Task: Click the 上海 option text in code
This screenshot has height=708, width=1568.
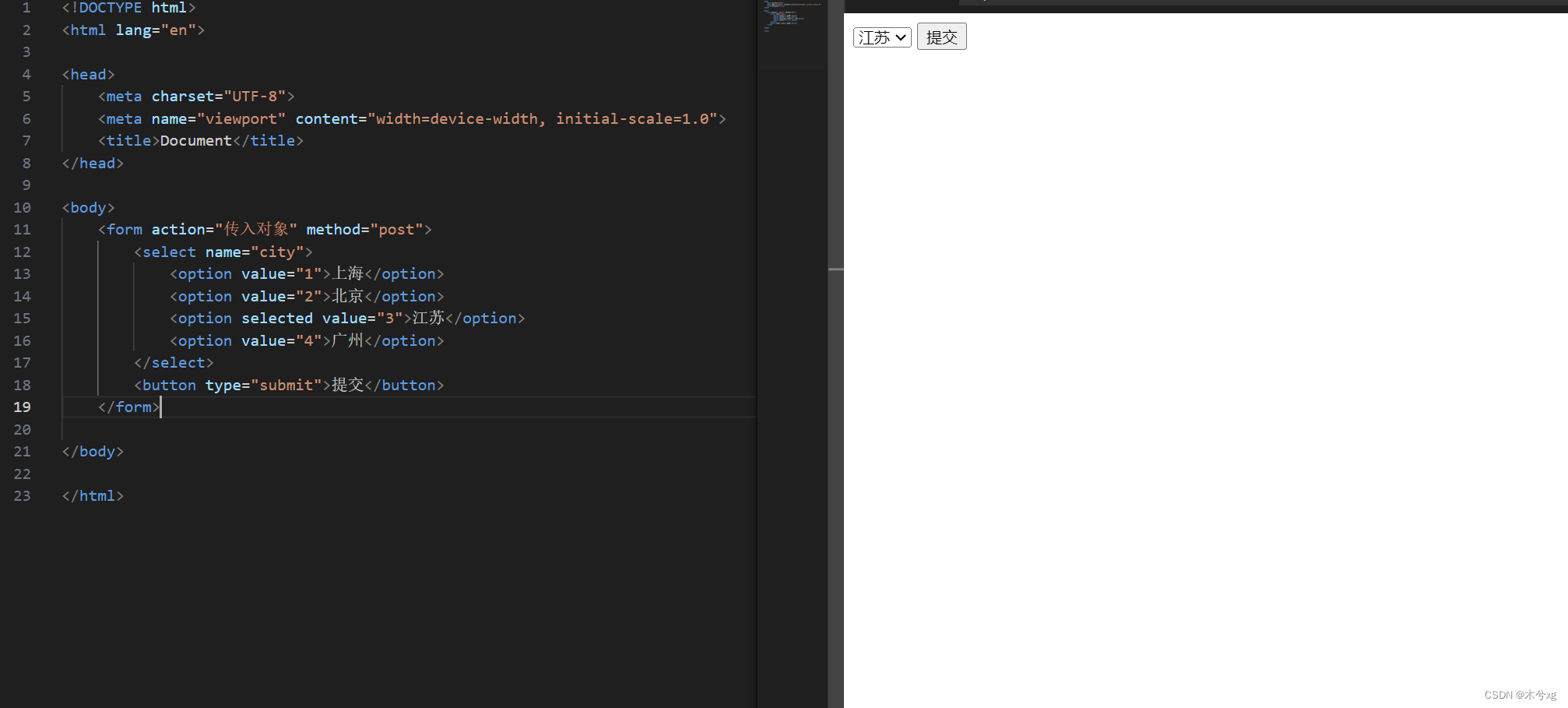Action: (348, 273)
